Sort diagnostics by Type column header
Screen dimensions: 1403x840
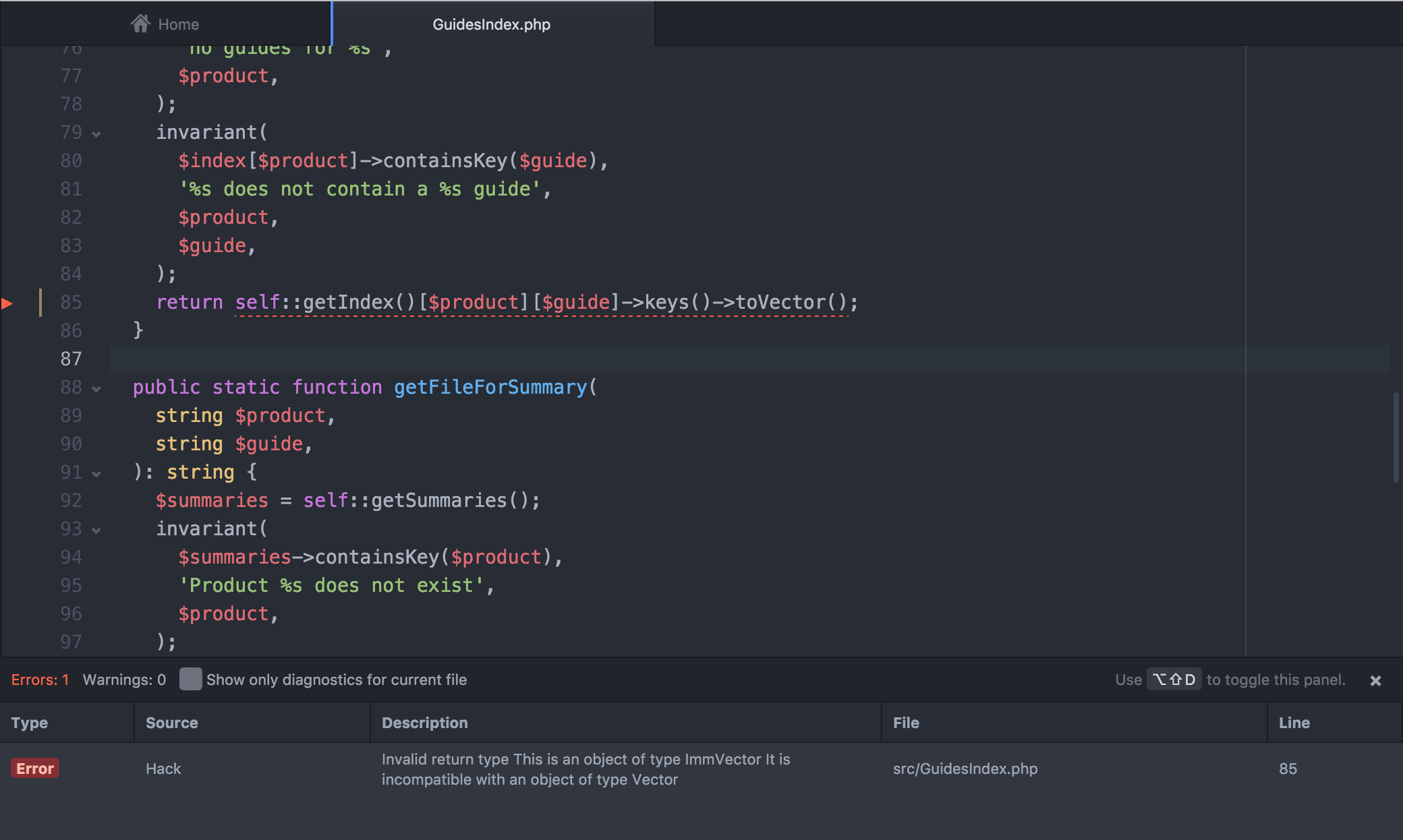[x=30, y=723]
